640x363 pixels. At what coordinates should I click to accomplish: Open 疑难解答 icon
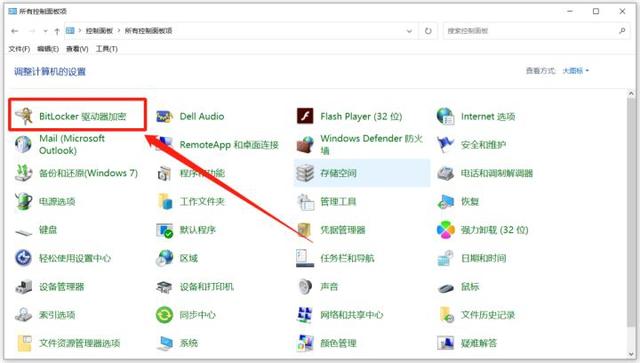445,343
